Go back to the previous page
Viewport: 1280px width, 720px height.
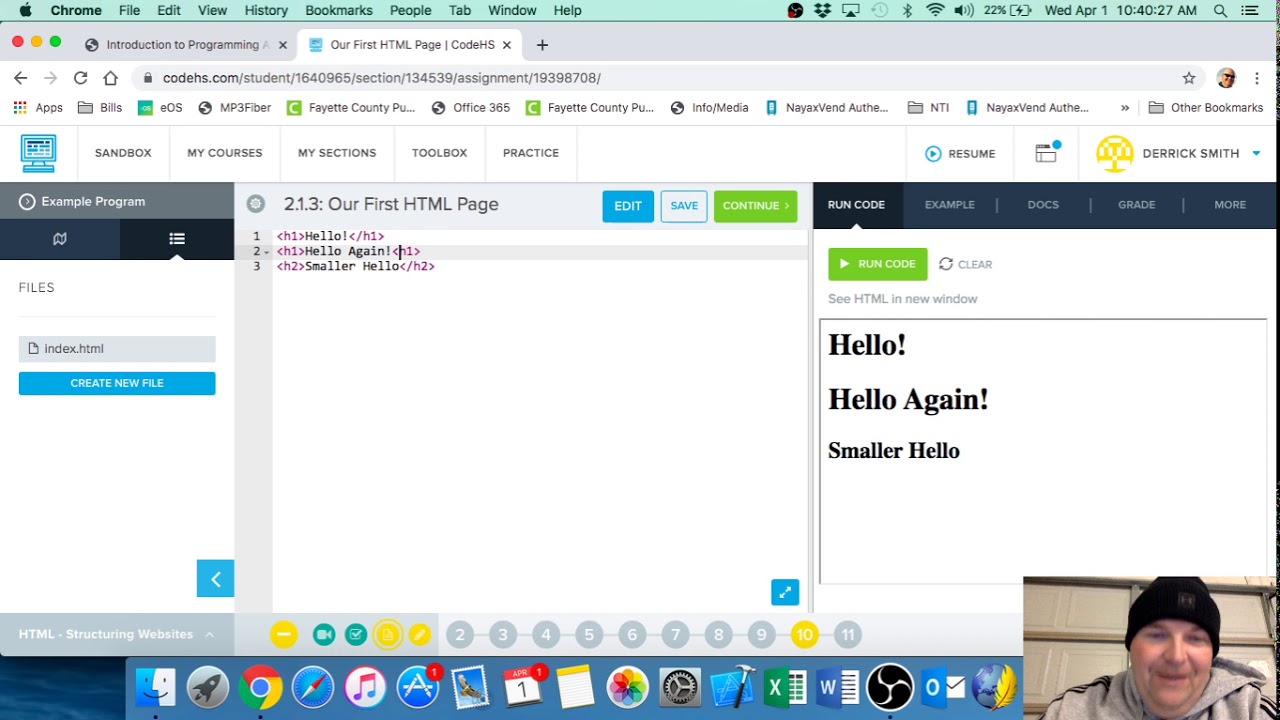point(20,78)
